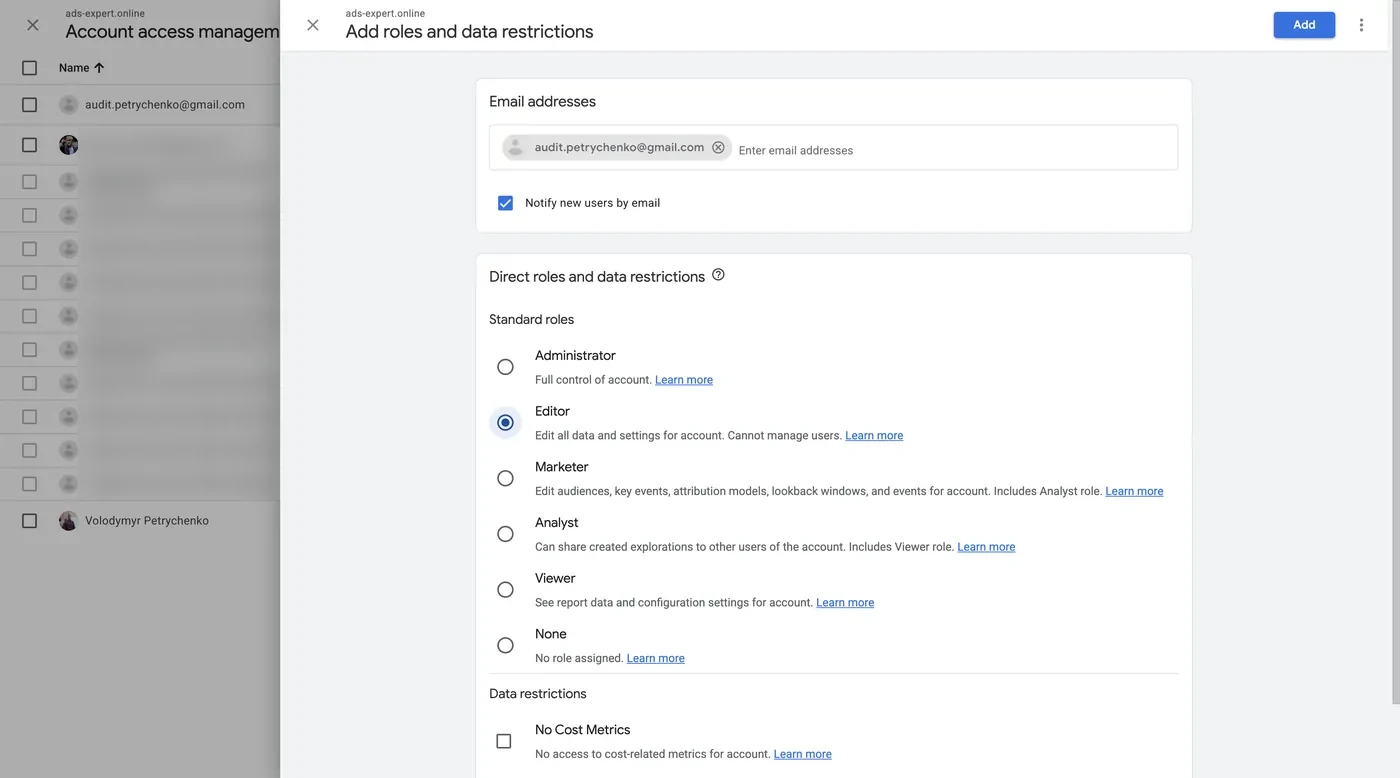Click the Enter email addresses field
This screenshot has width=1400, height=778.
955,150
